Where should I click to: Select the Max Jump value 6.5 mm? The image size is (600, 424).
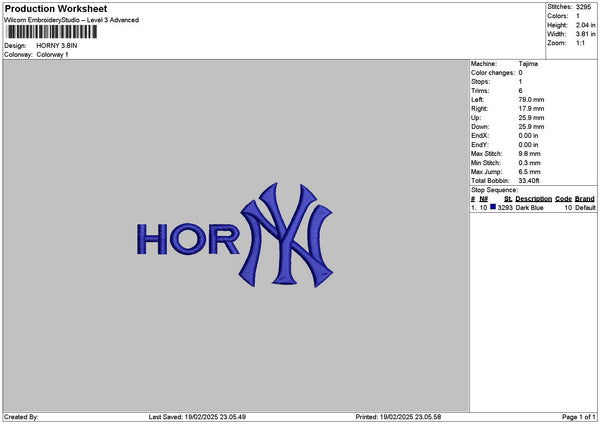530,172
